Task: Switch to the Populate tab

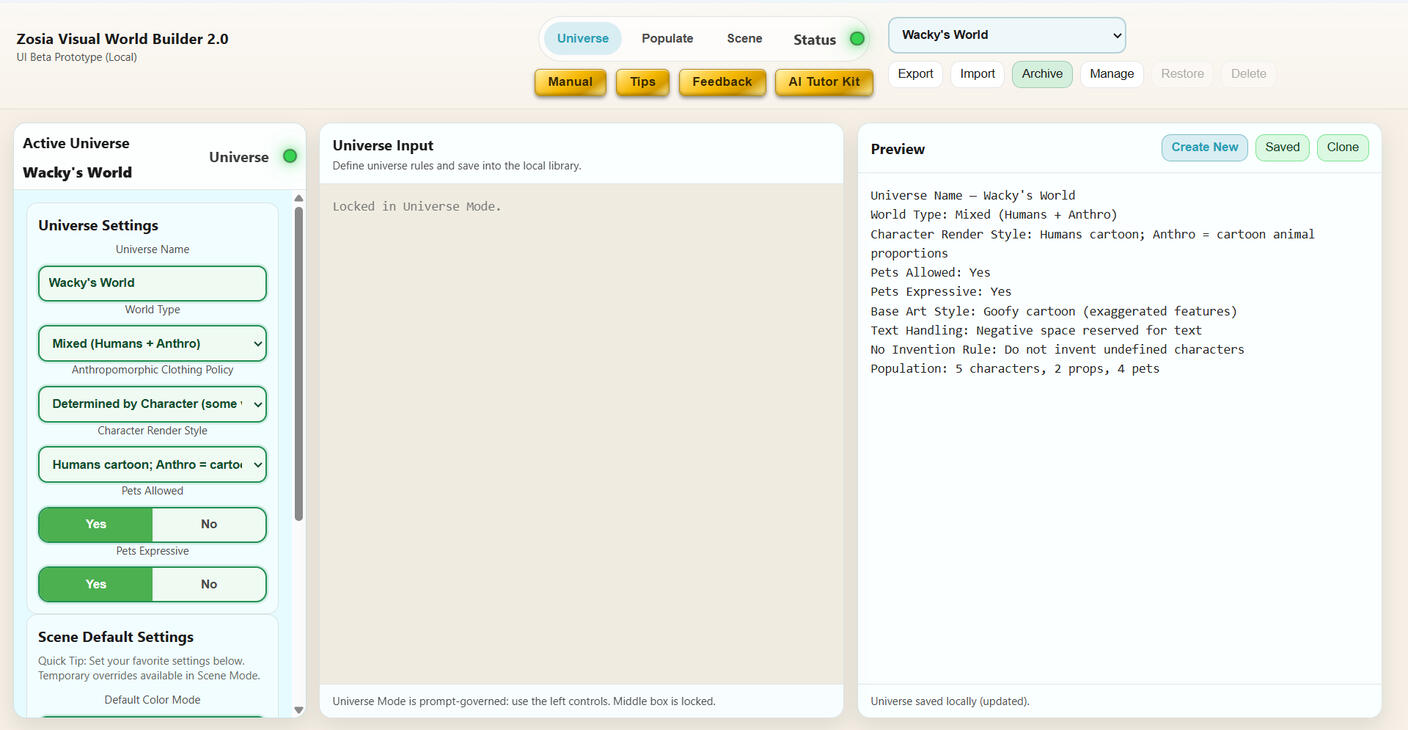Action: 667,38
